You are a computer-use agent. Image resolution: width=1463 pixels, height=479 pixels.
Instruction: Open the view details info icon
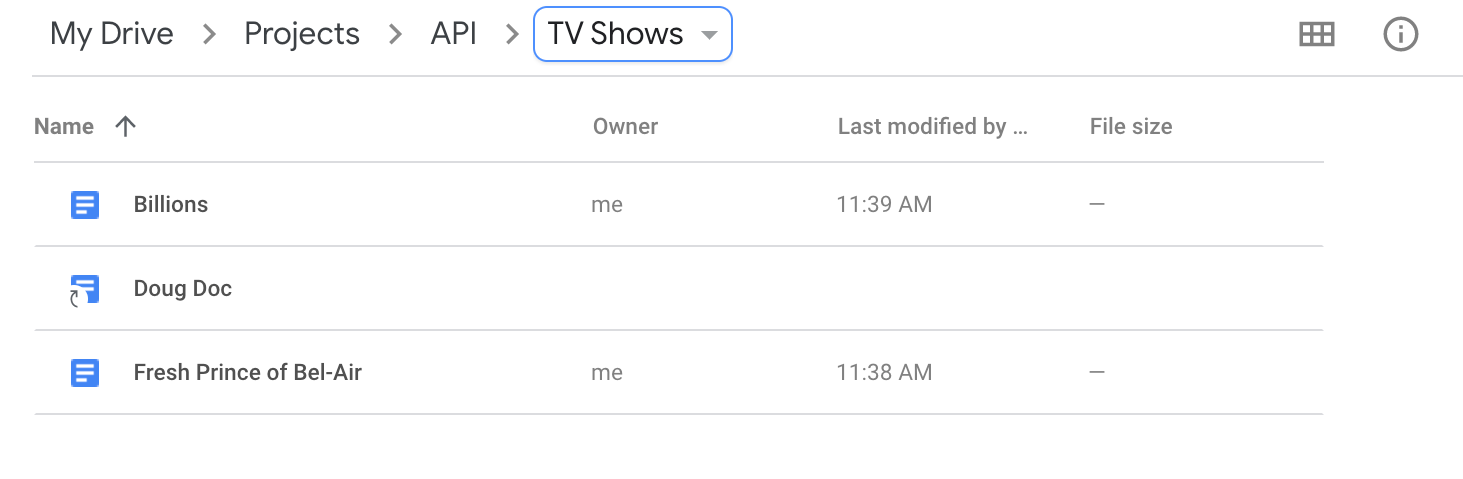[1400, 34]
